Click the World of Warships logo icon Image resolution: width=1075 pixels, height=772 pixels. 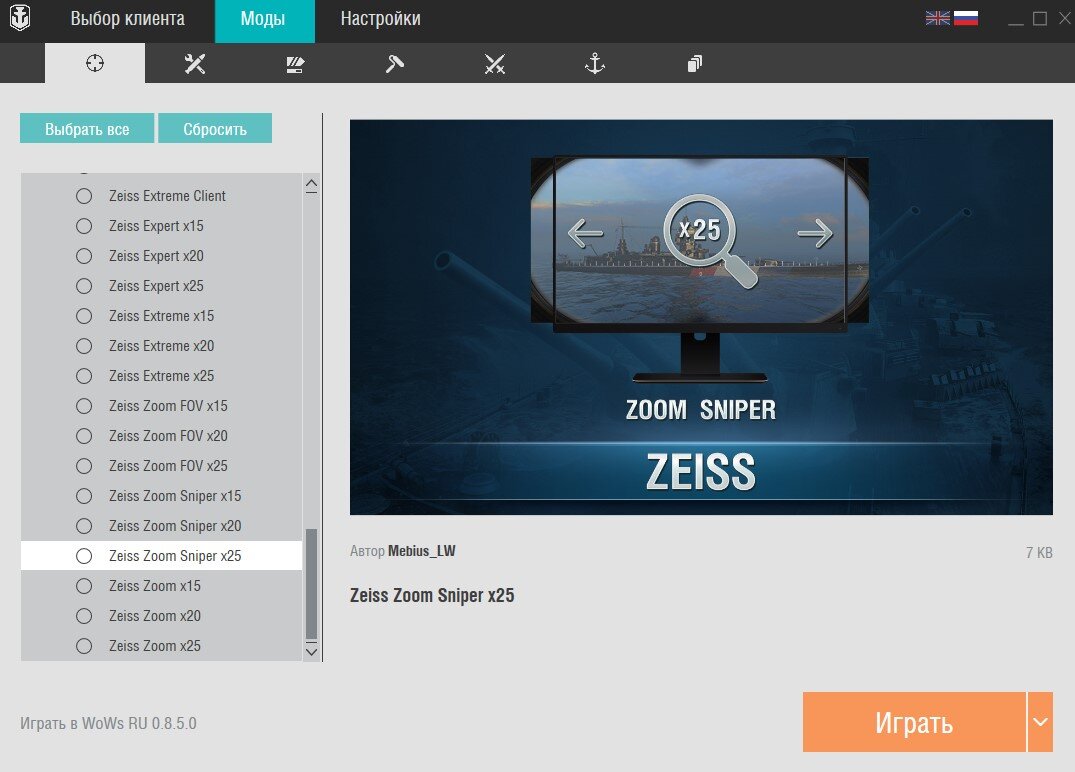click(20, 18)
